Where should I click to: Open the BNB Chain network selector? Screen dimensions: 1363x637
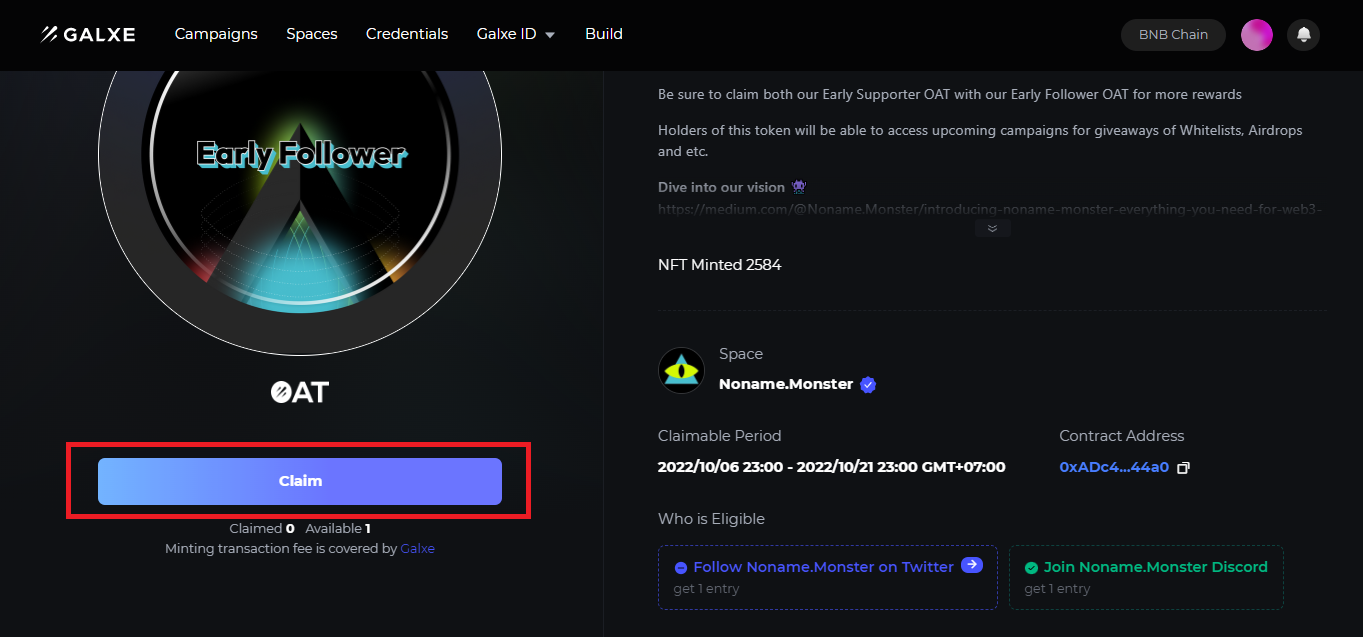coord(1173,35)
